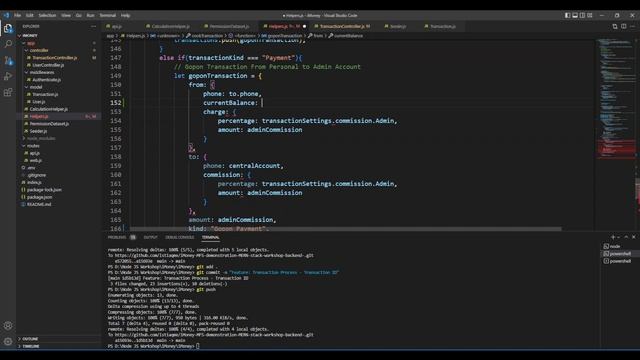
Task: Open editor More Actions ellipsis
Action: (x=632, y=26)
